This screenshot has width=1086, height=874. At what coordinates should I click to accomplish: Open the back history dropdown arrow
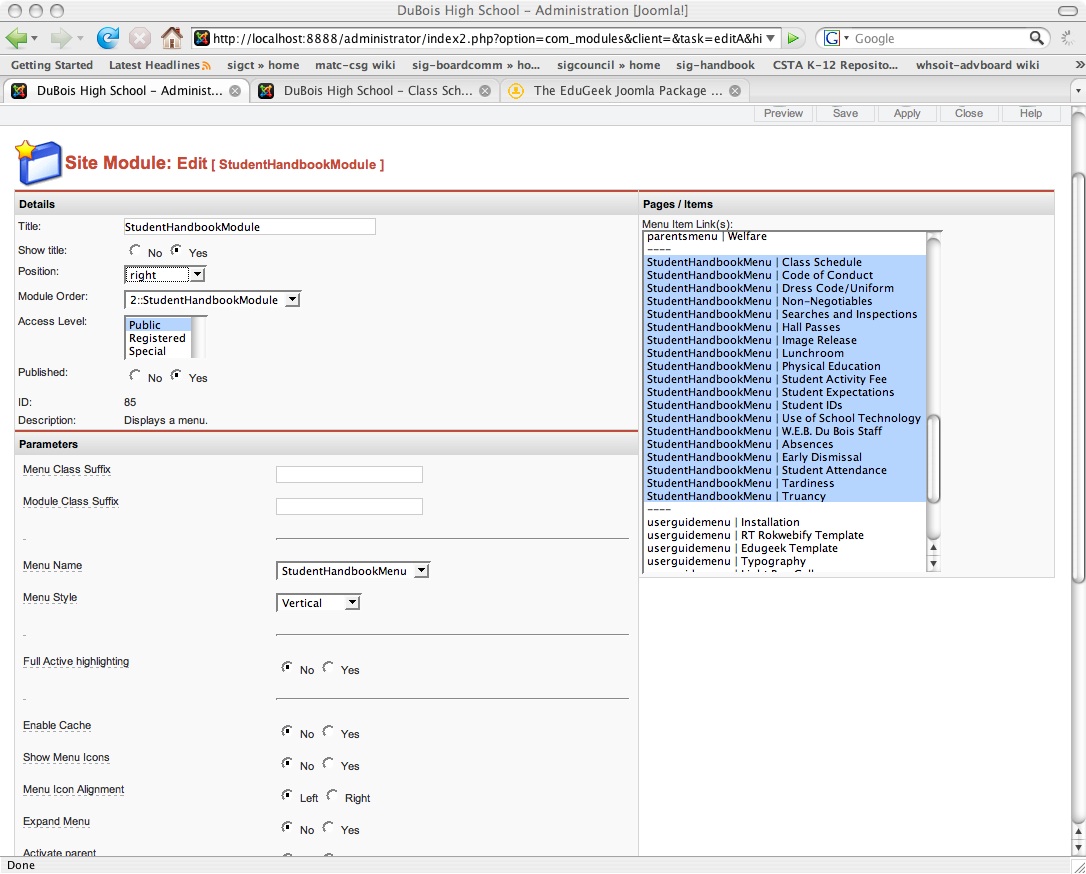34,38
